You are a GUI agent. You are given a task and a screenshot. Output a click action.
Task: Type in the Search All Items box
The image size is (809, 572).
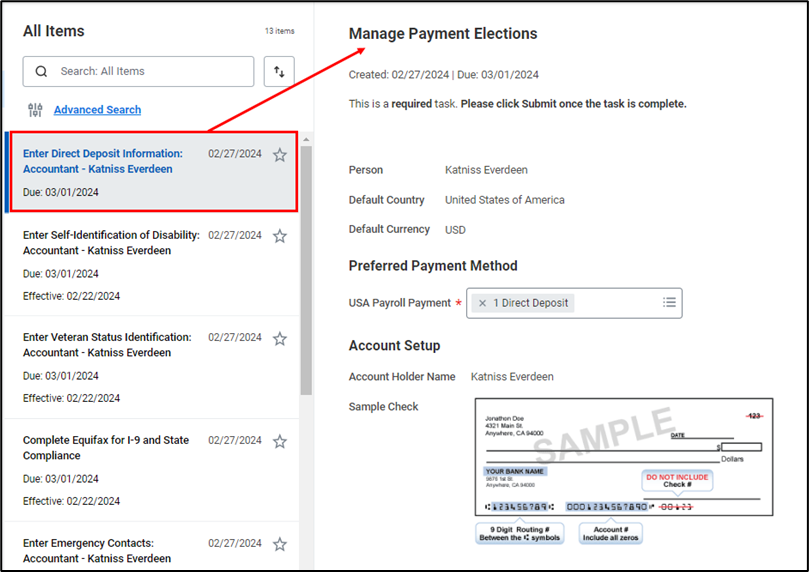point(150,72)
